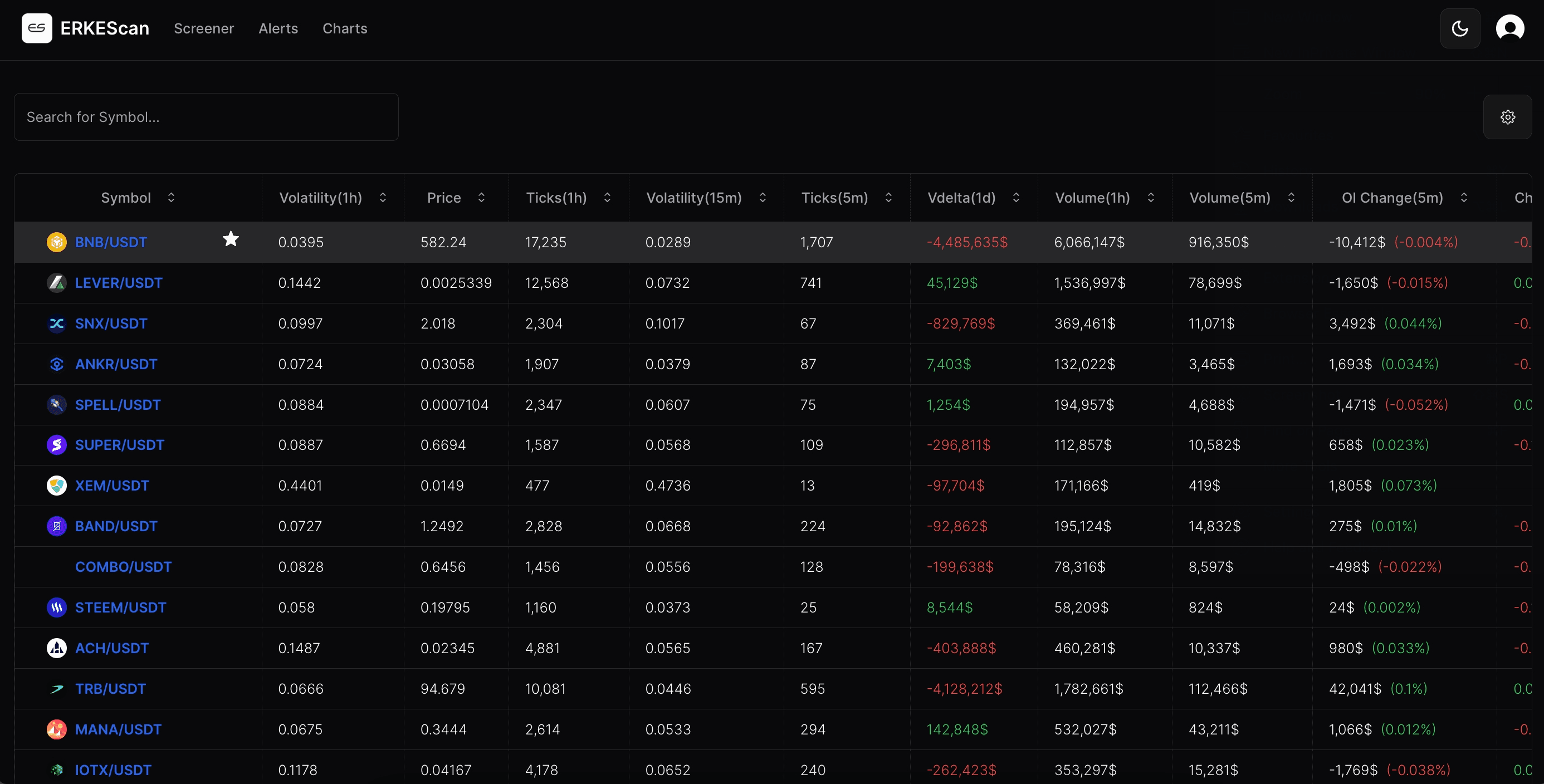
Task: Click Volume(5m) value 916,350$
Action: point(1219,242)
